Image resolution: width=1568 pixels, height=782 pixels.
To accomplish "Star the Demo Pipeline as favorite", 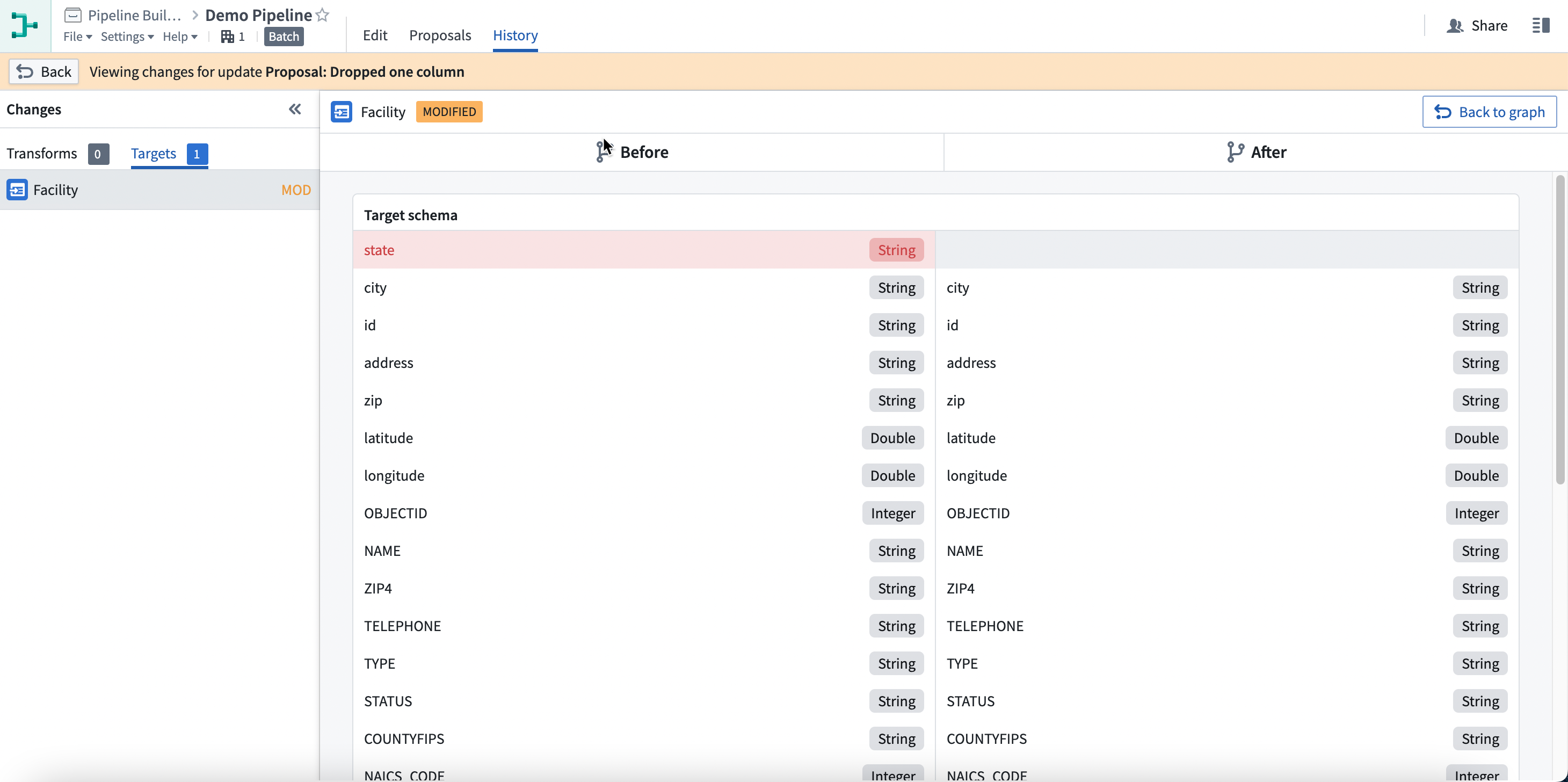I will [x=322, y=15].
